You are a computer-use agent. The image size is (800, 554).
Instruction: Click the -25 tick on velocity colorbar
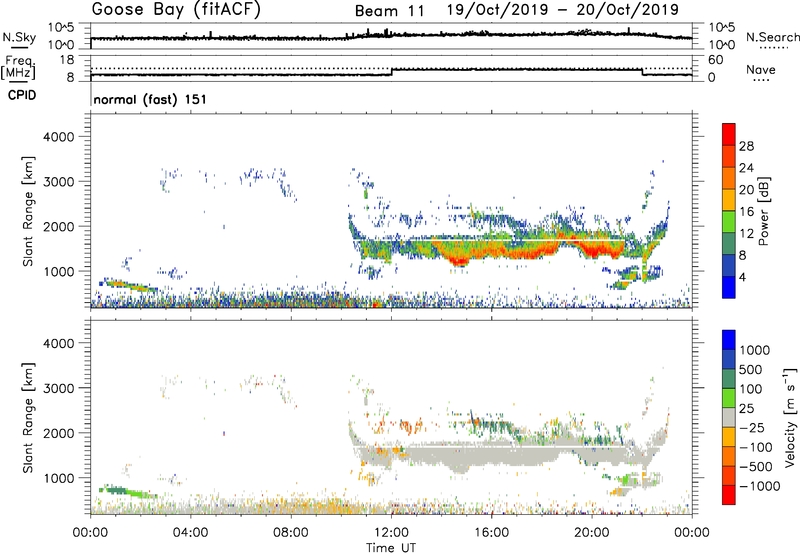click(752, 427)
